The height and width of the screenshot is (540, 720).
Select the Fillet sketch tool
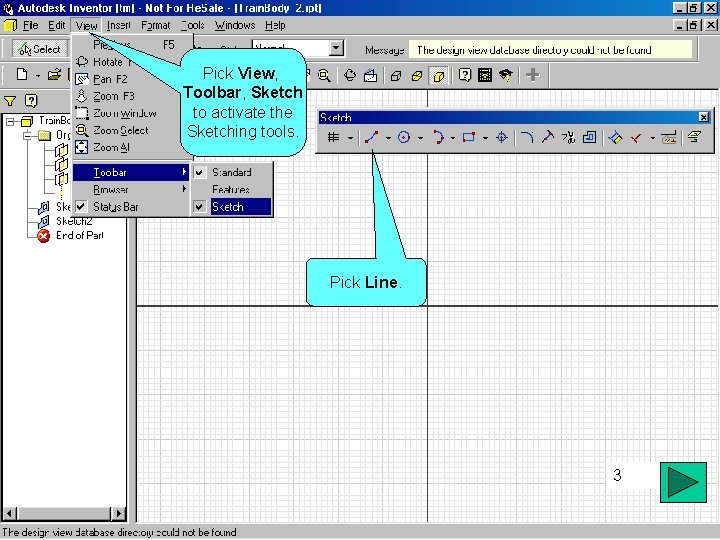[x=527, y=137]
